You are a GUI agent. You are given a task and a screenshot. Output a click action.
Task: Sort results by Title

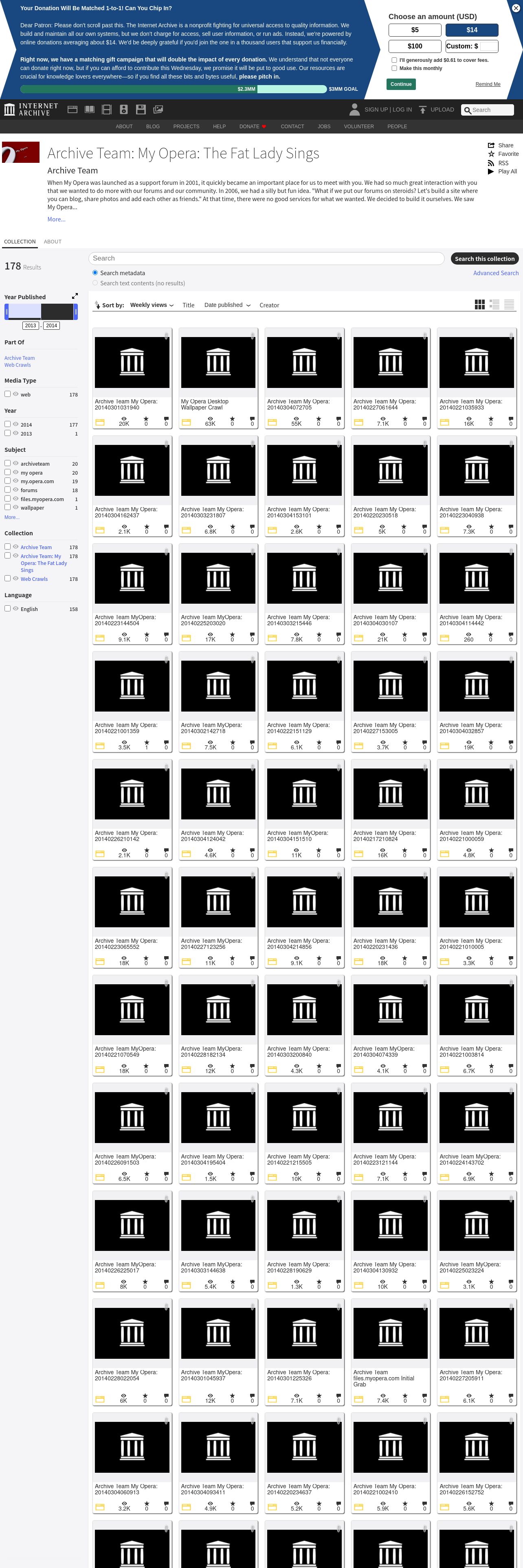(189, 305)
